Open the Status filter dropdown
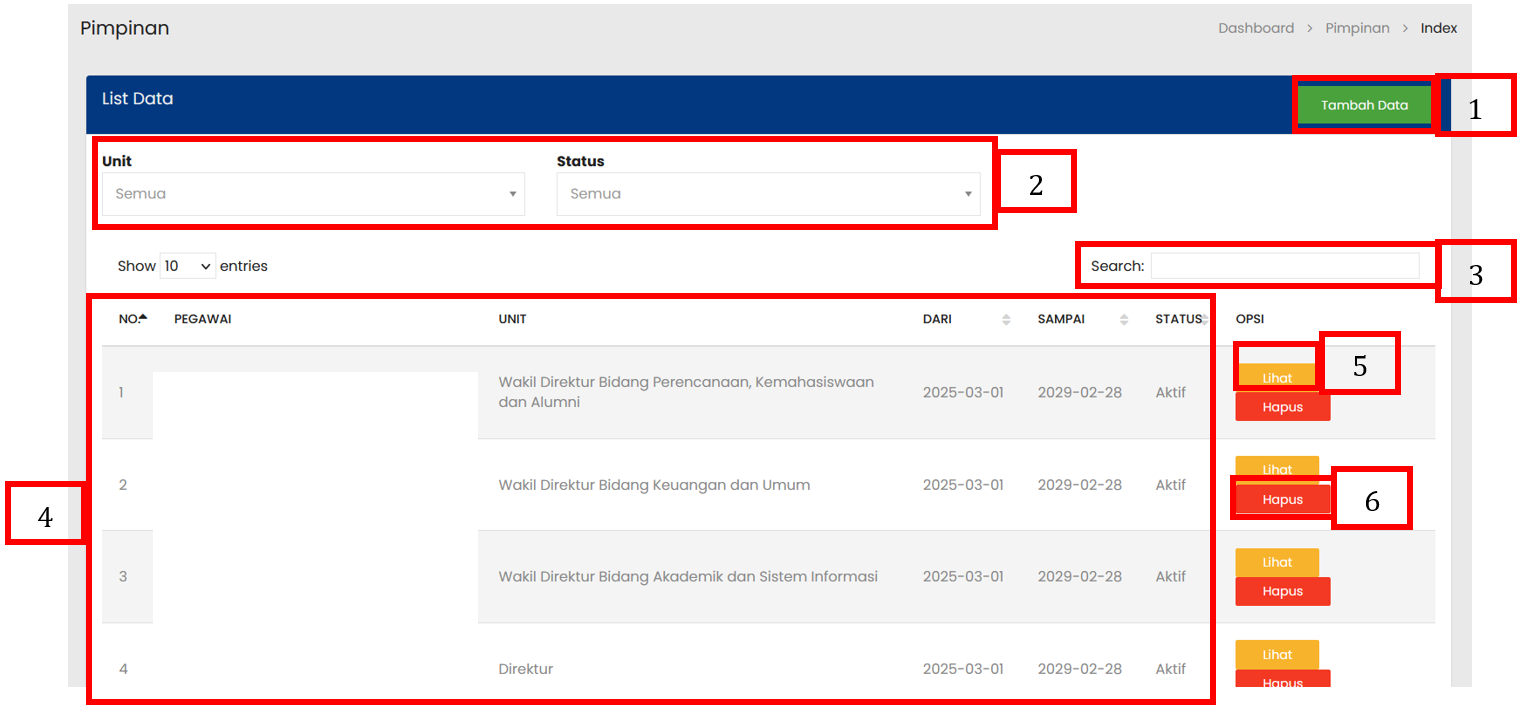Screen dimensions: 1530x718 [x=768, y=194]
